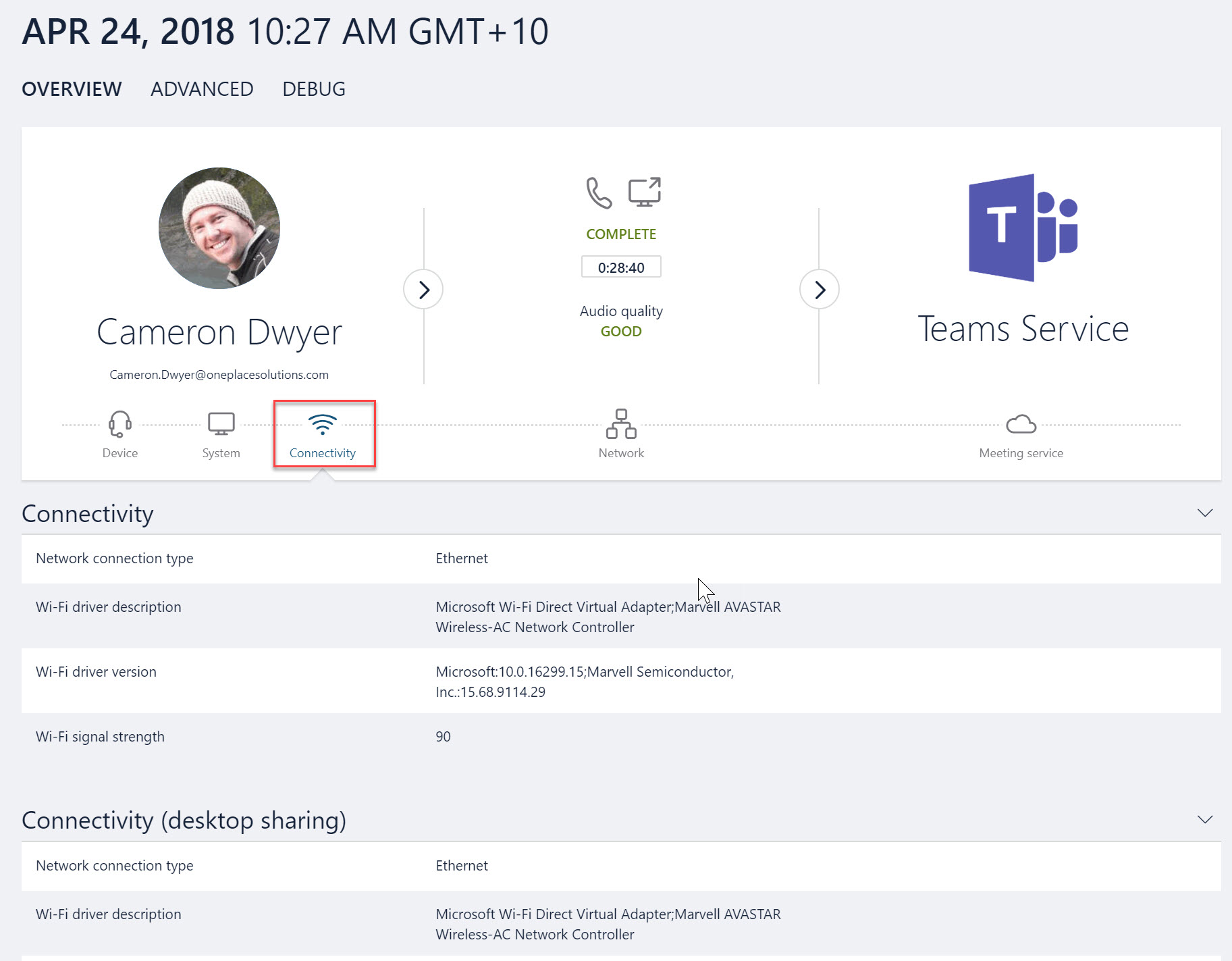This screenshot has width=1232, height=961.
Task: Click the Connectivity Wi-Fi icon
Action: click(x=323, y=425)
